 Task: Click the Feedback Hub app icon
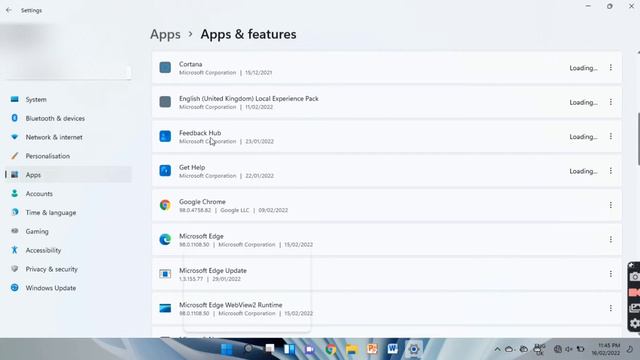tap(165, 136)
